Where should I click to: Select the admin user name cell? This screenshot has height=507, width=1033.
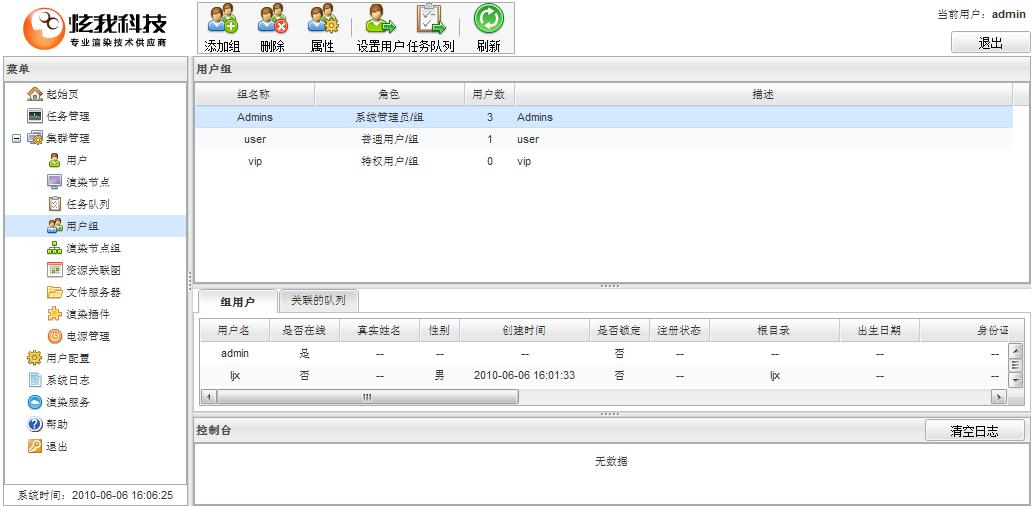click(235, 353)
